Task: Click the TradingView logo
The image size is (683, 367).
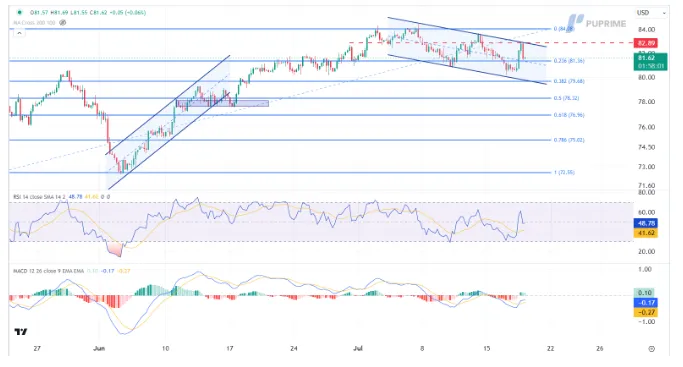Action: [x=20, y=332]
